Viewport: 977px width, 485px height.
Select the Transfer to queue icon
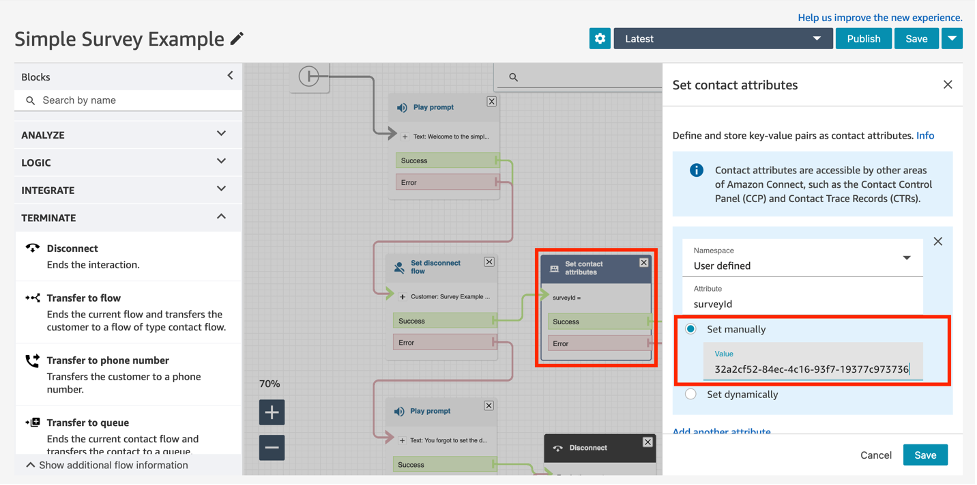(32, 423)
